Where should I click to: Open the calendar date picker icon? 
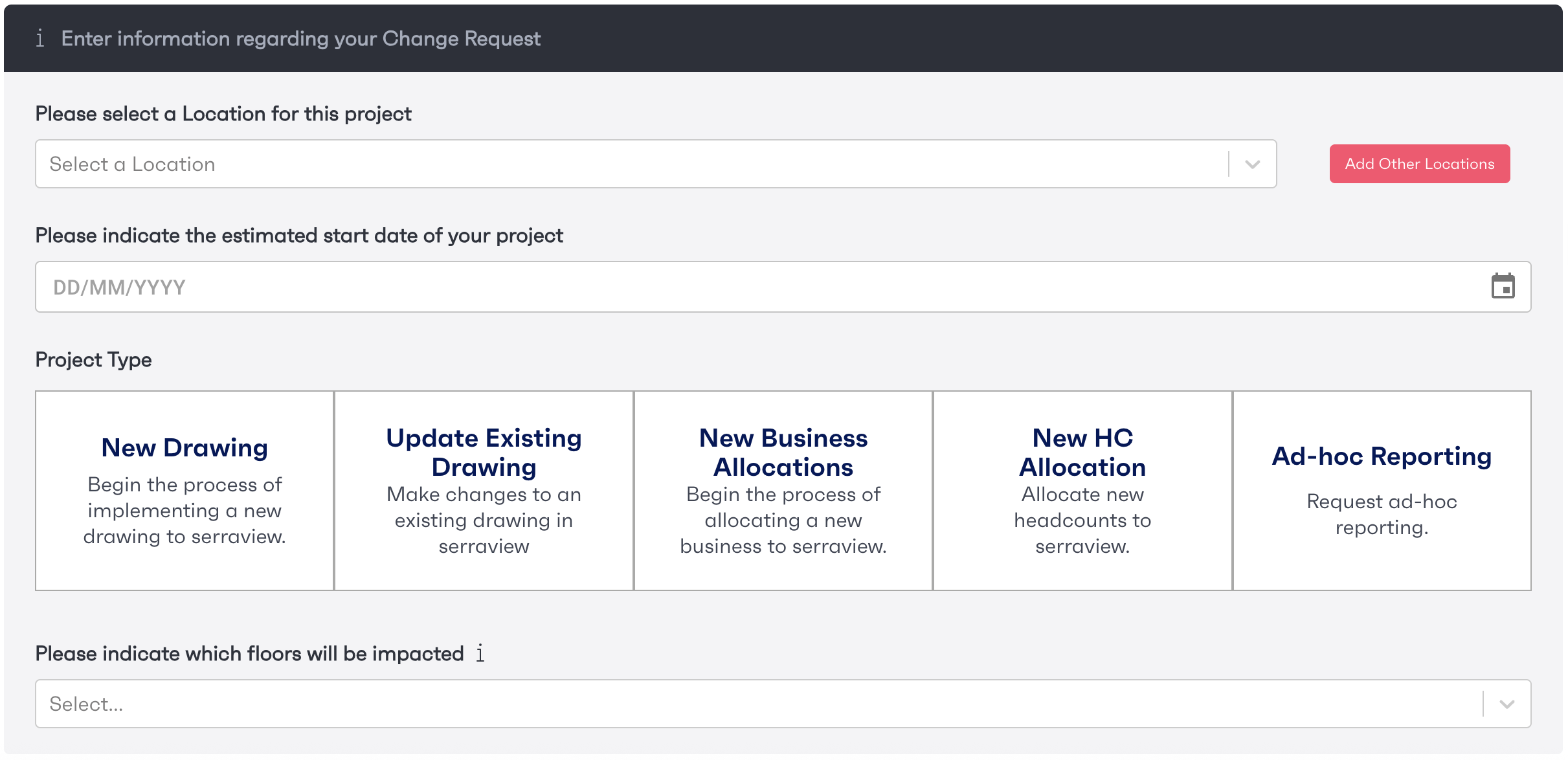point(1503,286)
